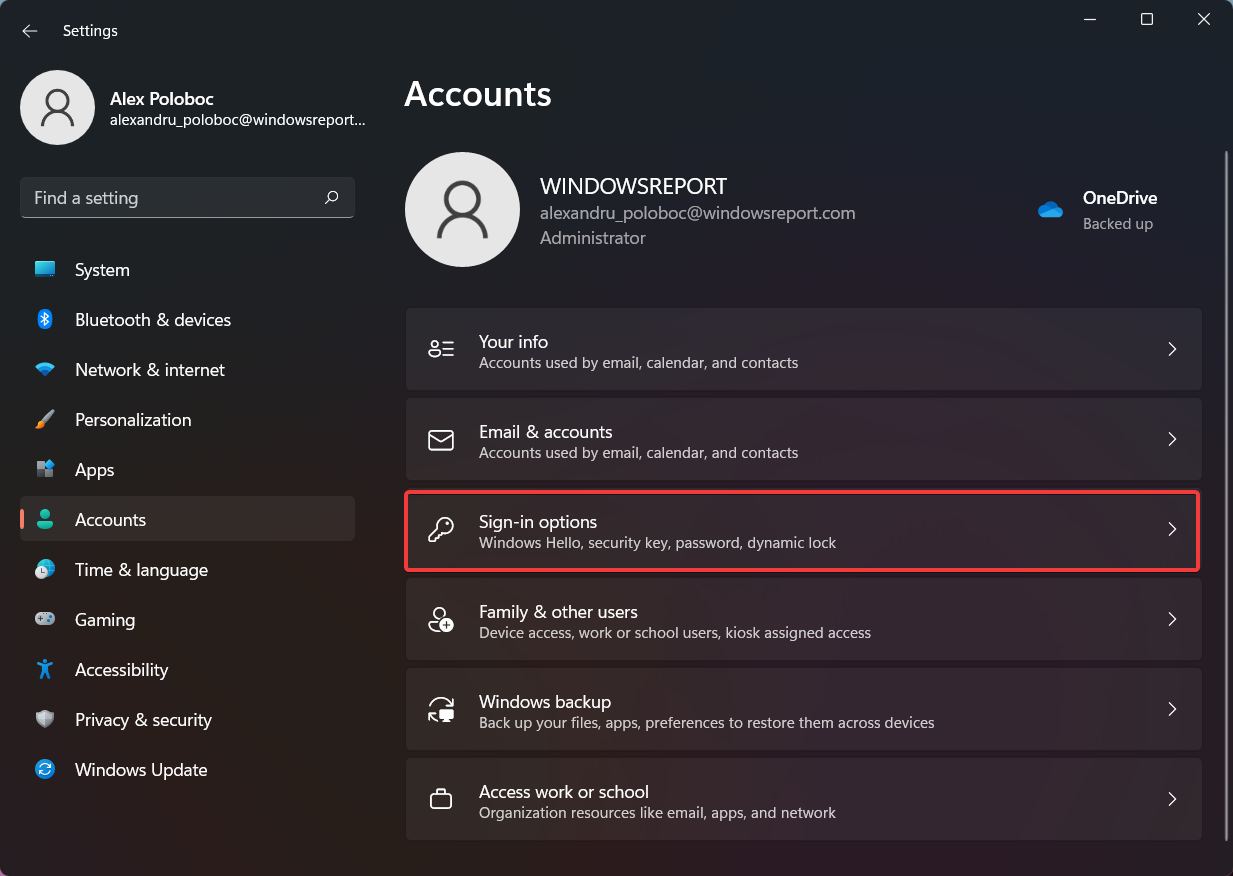Click the Your info person icon
This screenshot has height=876, width=1233.
click(441, 348)
